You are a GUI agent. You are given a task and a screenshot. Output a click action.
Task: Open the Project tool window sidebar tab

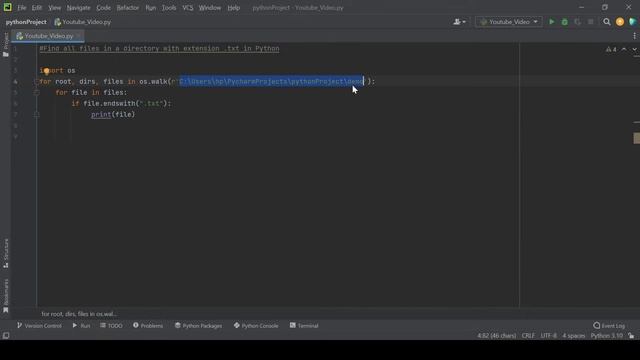click(x=6, y=44)
